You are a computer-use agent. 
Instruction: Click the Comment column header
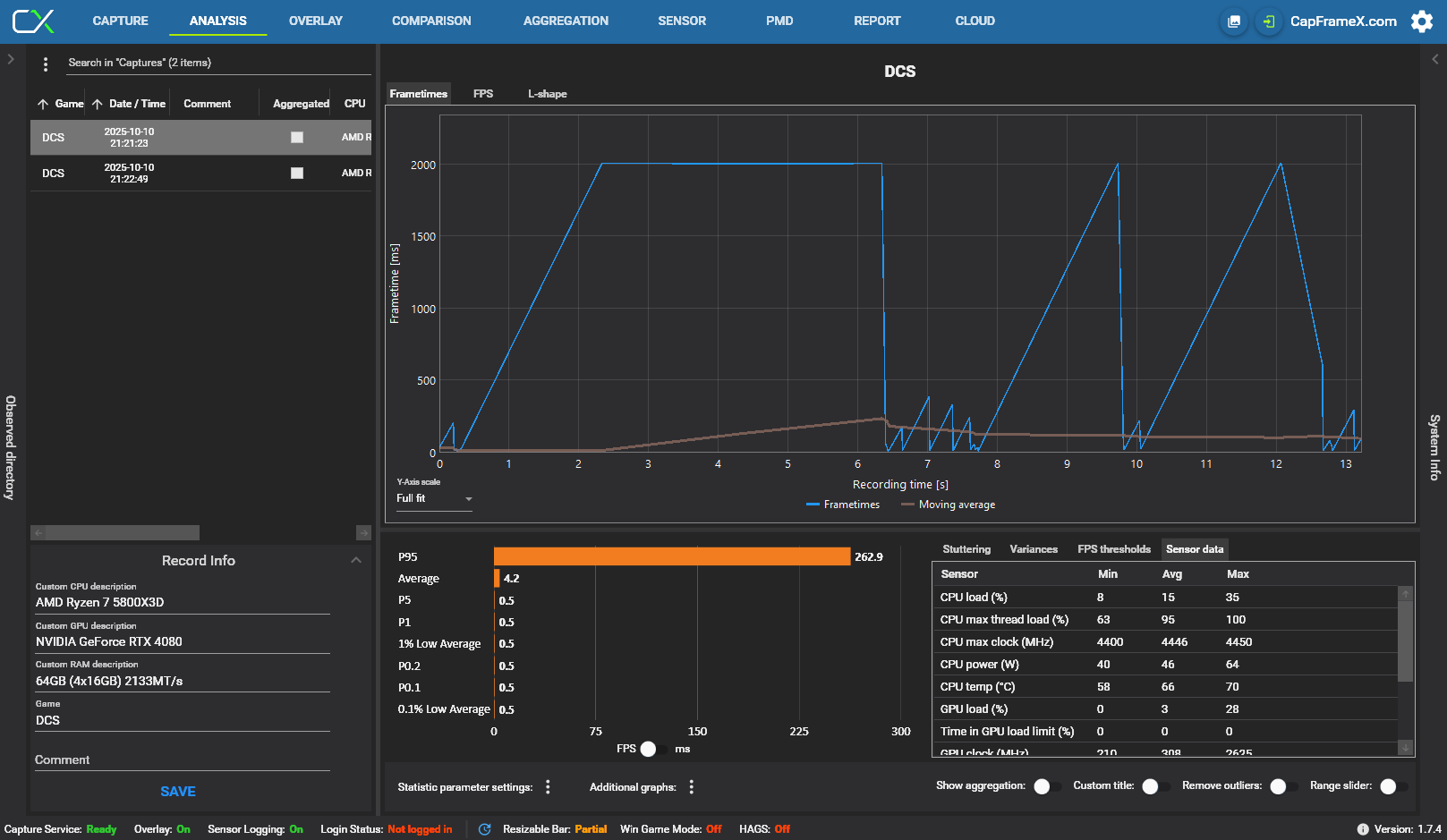pos(208,104)
